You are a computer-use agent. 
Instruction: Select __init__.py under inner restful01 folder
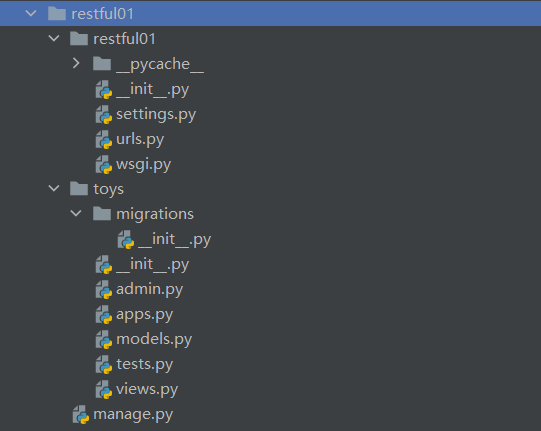pos(153,90)
